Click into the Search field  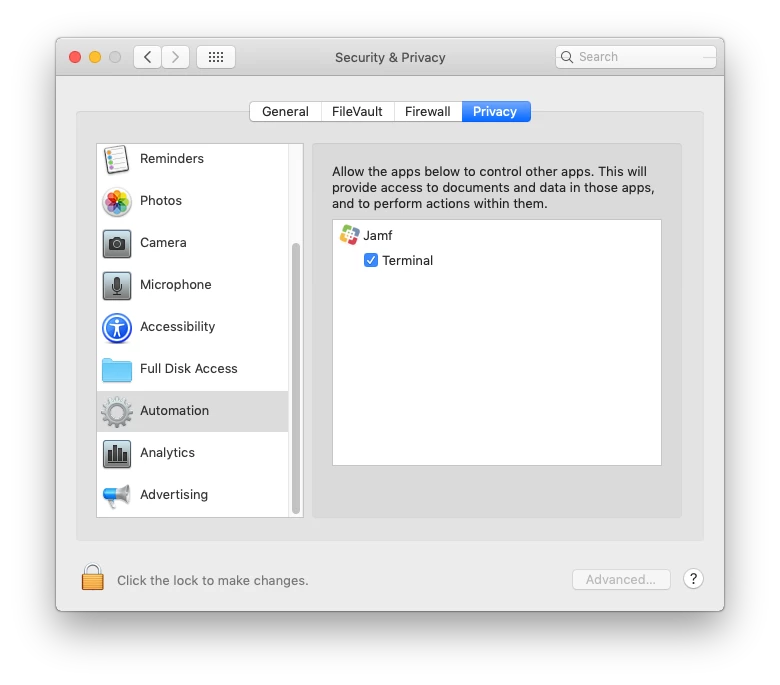tap(636, 57)
